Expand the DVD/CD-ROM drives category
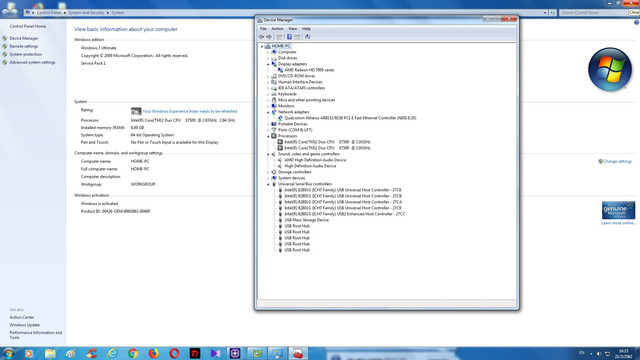 [268, 76]
